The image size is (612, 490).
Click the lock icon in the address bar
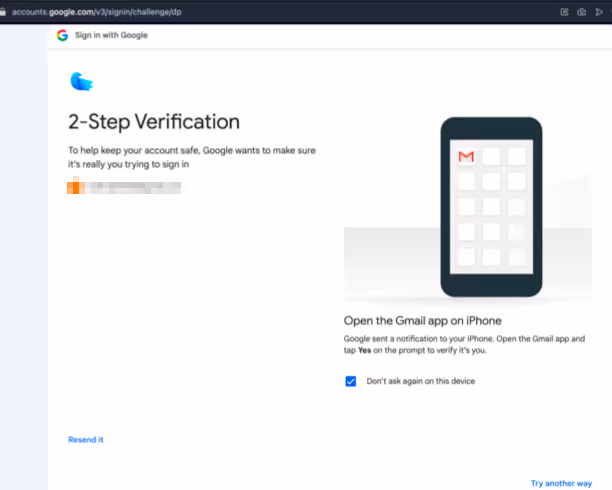(x=3, y=12)
